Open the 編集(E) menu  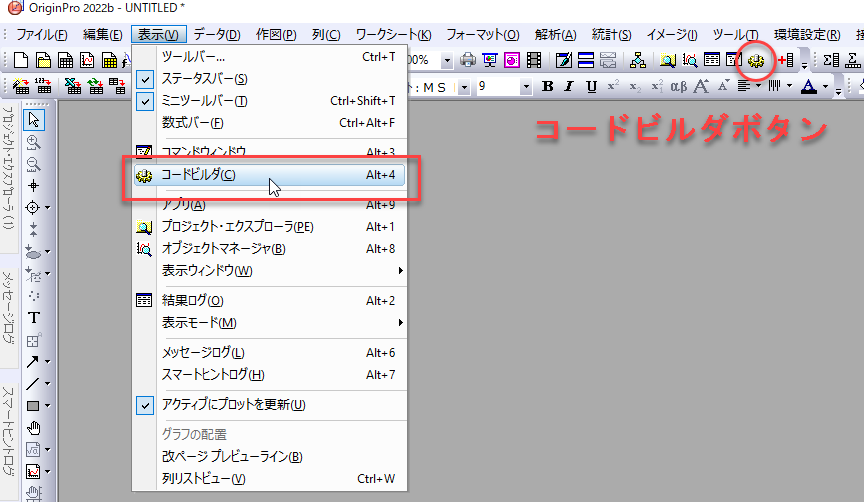[x=102, y=35]
